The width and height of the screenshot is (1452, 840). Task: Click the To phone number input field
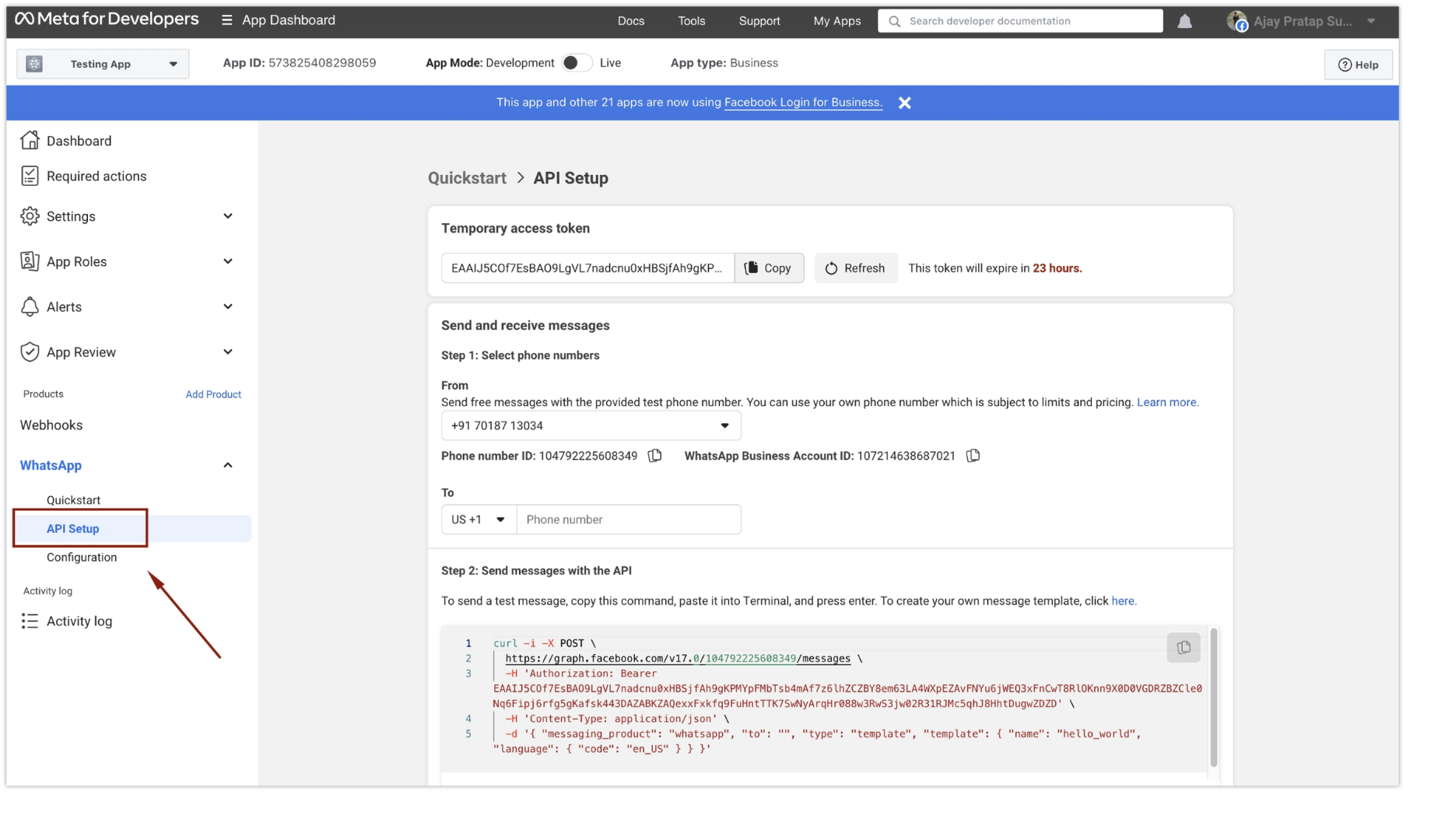click(x=629, y=519)
